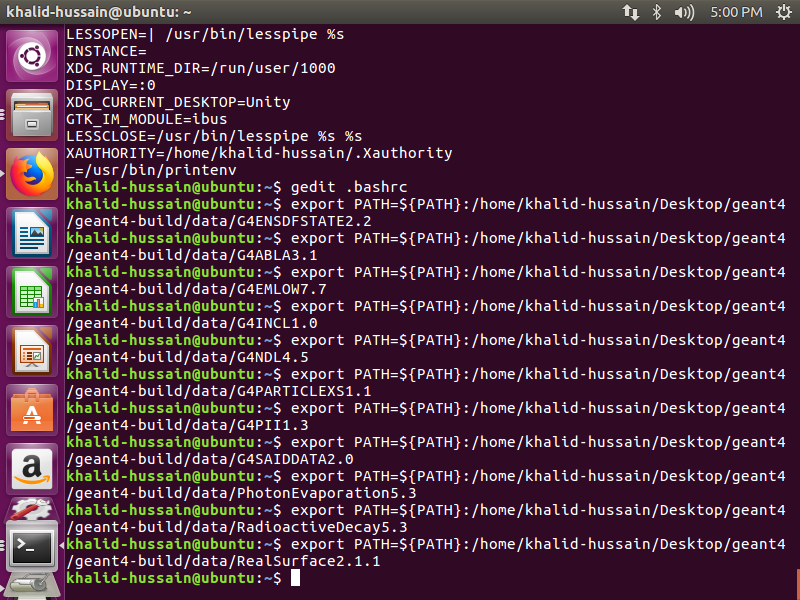800x600 pixels.
Task: Click the cursor at the last prompt
Action: click(295, 579)
